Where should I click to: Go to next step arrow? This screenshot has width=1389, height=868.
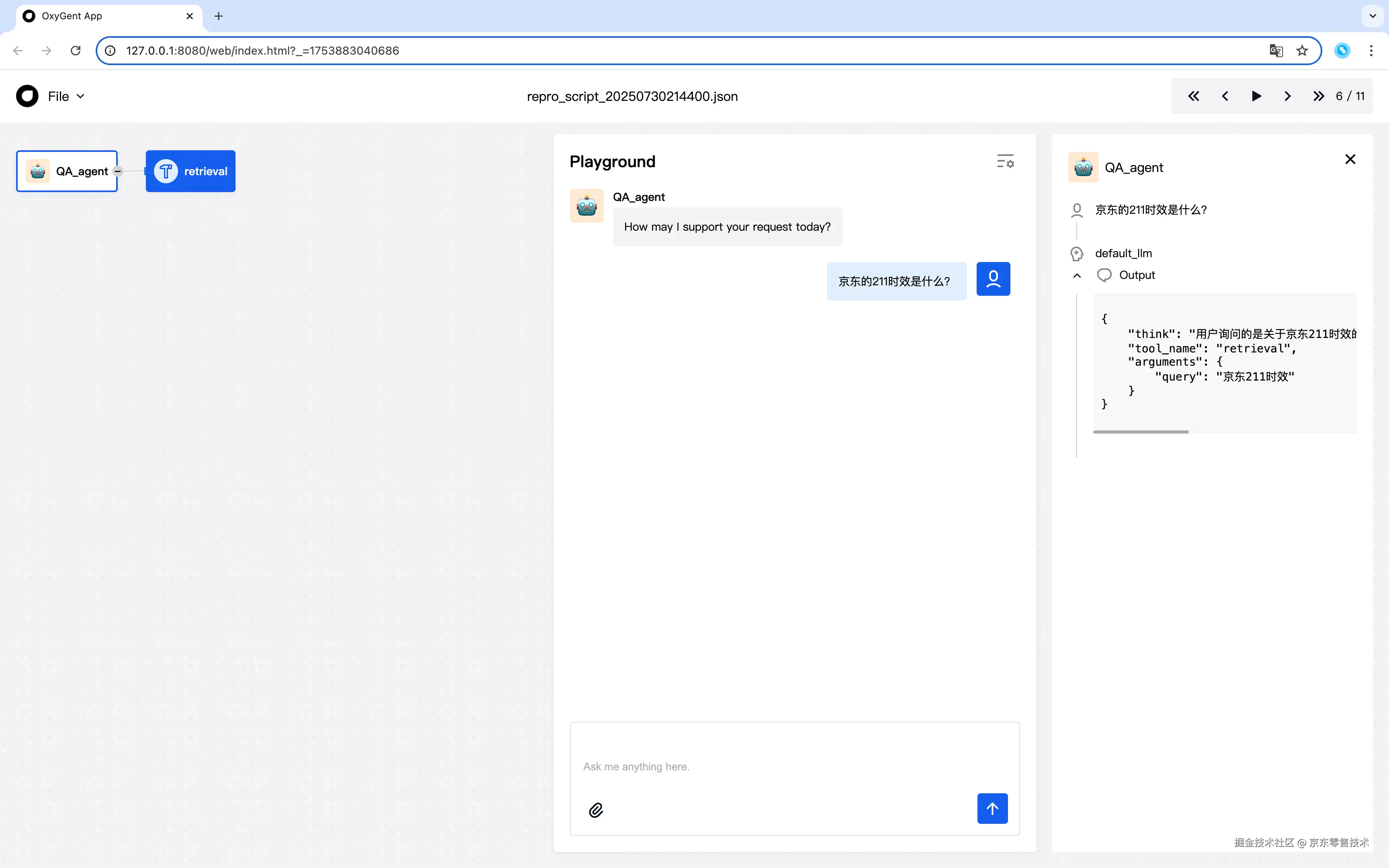click(x=1287, y=96)
